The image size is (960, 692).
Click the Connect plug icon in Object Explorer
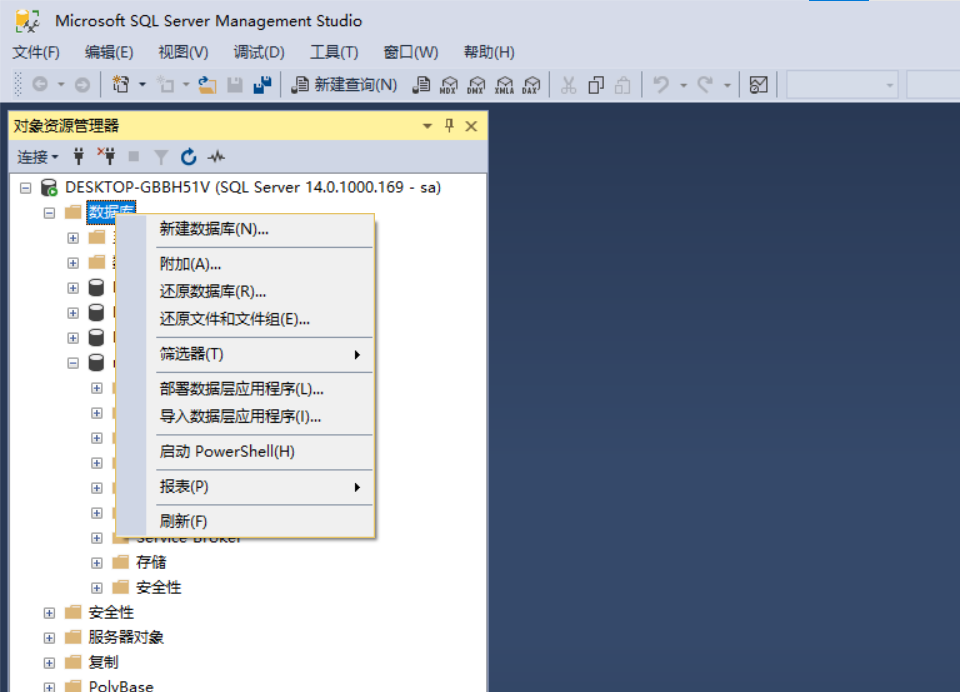pyautogui.click(x=79, y=157)
